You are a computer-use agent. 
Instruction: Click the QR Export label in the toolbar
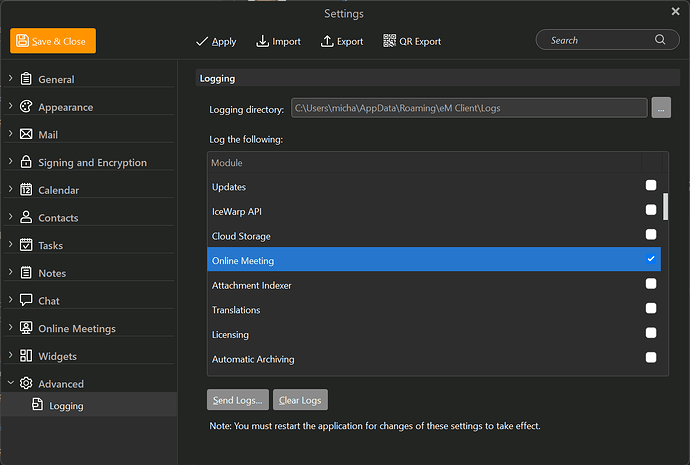click(x=420, y=41)
